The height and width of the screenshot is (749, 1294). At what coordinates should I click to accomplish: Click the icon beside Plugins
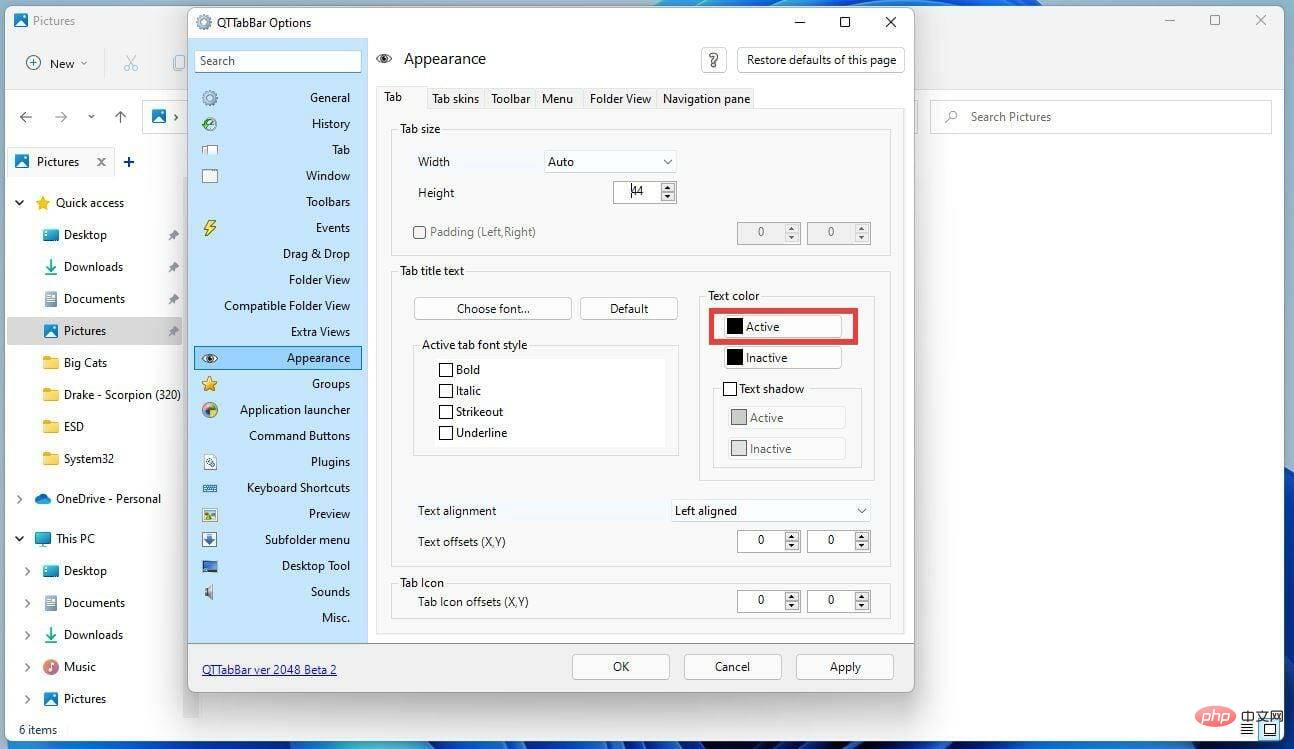tap(210, 462)
